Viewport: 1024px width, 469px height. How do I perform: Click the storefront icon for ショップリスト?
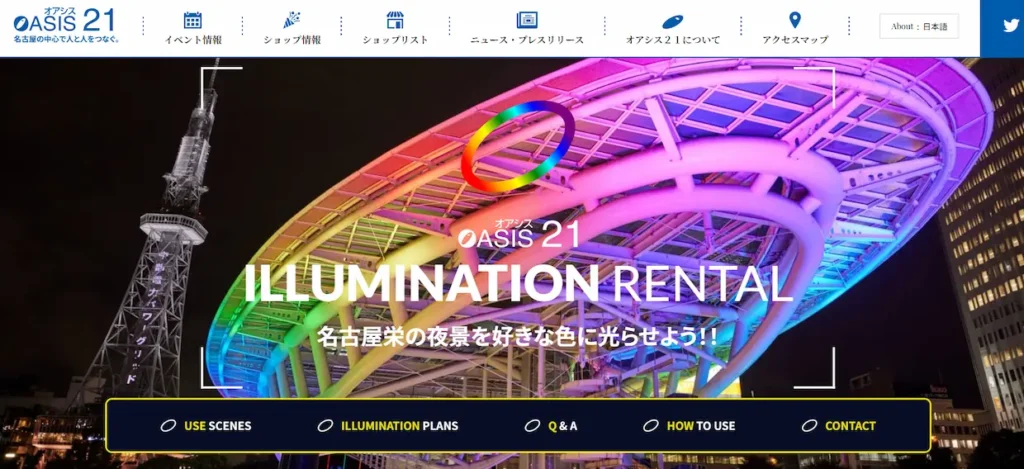[x=395, y=20]
